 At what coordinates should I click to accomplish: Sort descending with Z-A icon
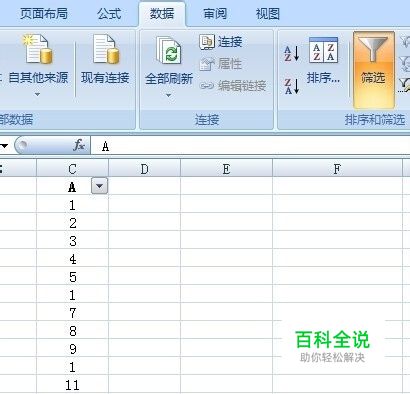[292, 86]
